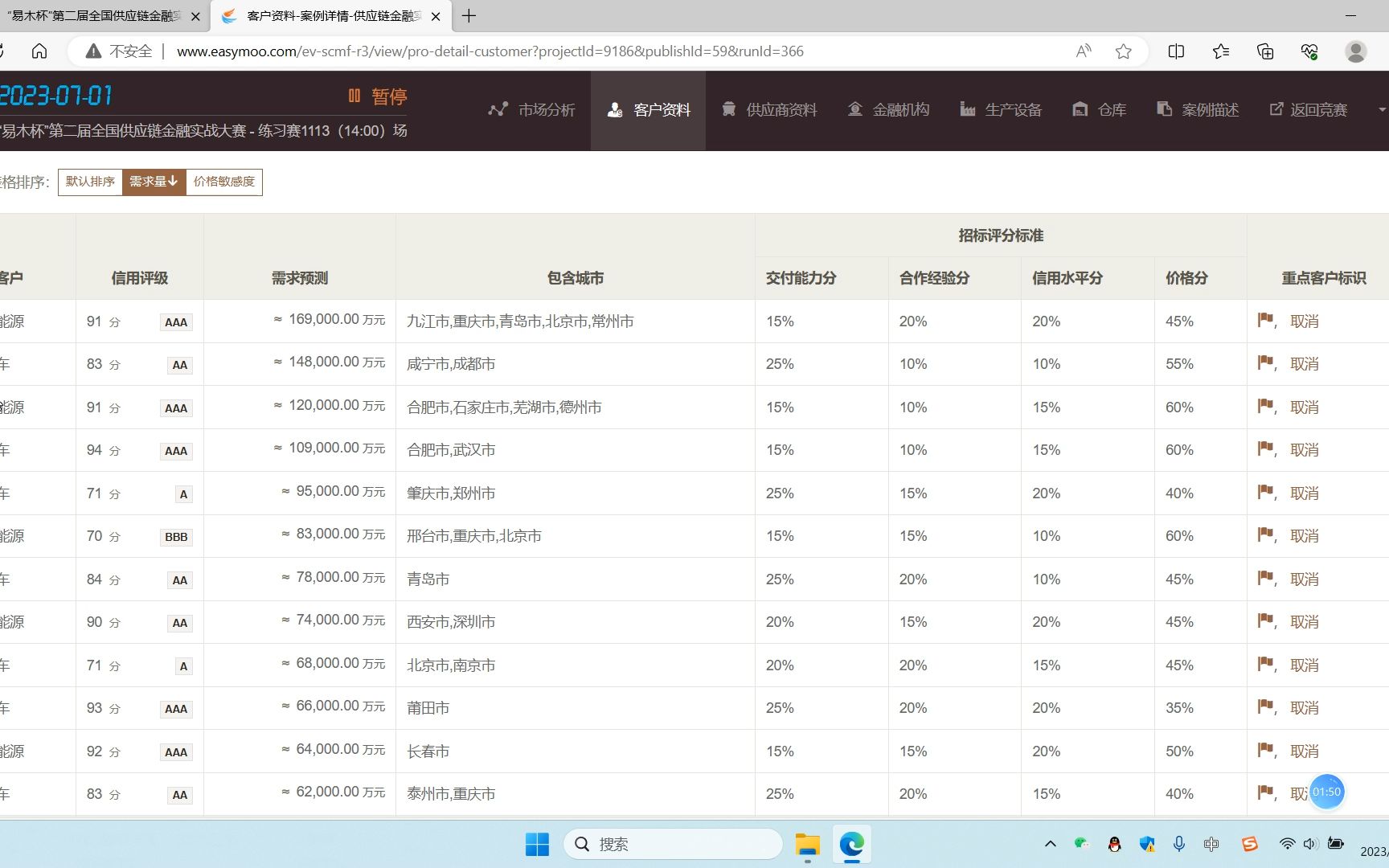The image size is (1389, 868).
Task: Open the browser collections icon
Action: (1265, 51)
